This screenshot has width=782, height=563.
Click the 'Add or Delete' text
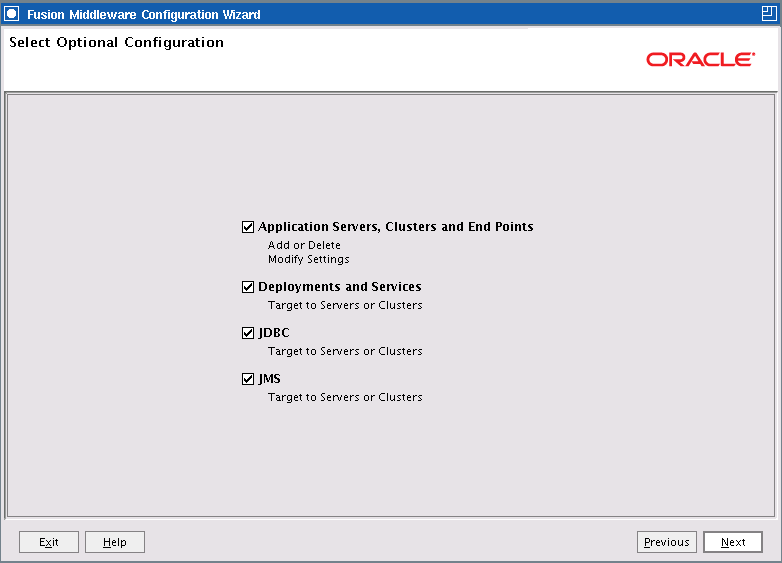[304, 245]
